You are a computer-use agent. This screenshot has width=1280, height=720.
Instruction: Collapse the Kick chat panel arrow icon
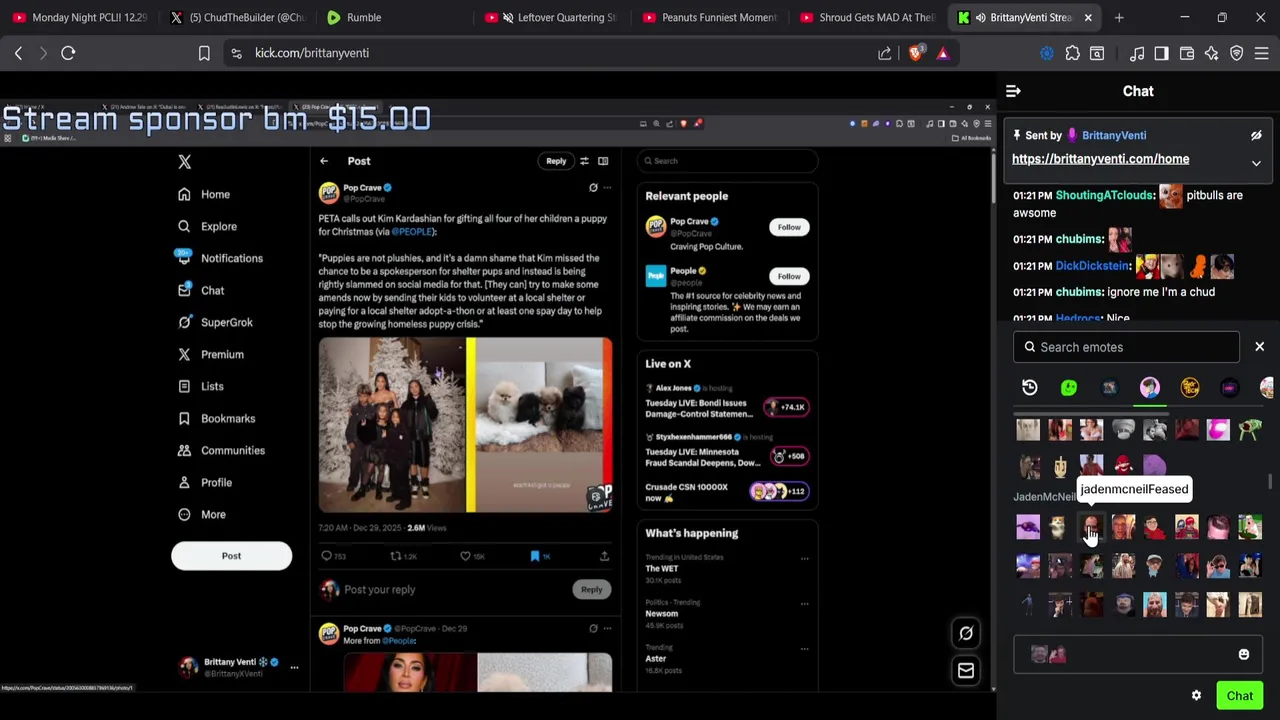tap(1013, 91)
